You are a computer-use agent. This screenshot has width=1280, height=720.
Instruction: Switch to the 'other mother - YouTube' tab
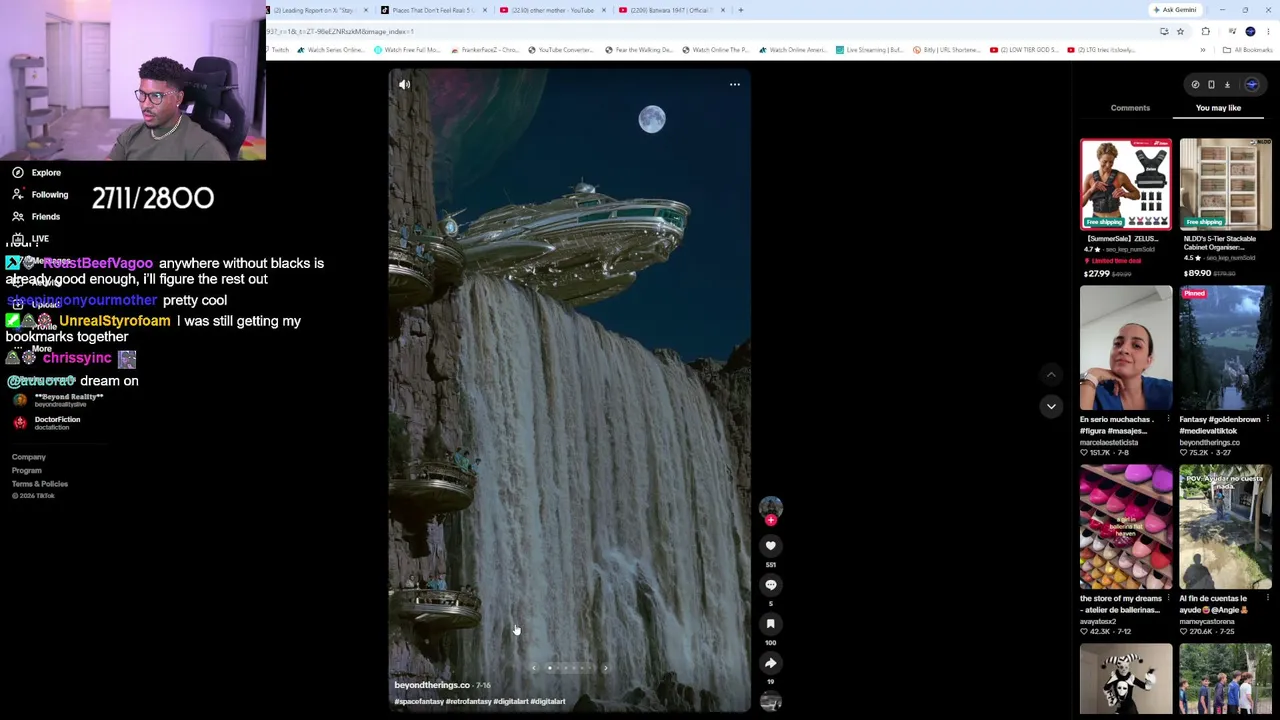click(552, 10)
